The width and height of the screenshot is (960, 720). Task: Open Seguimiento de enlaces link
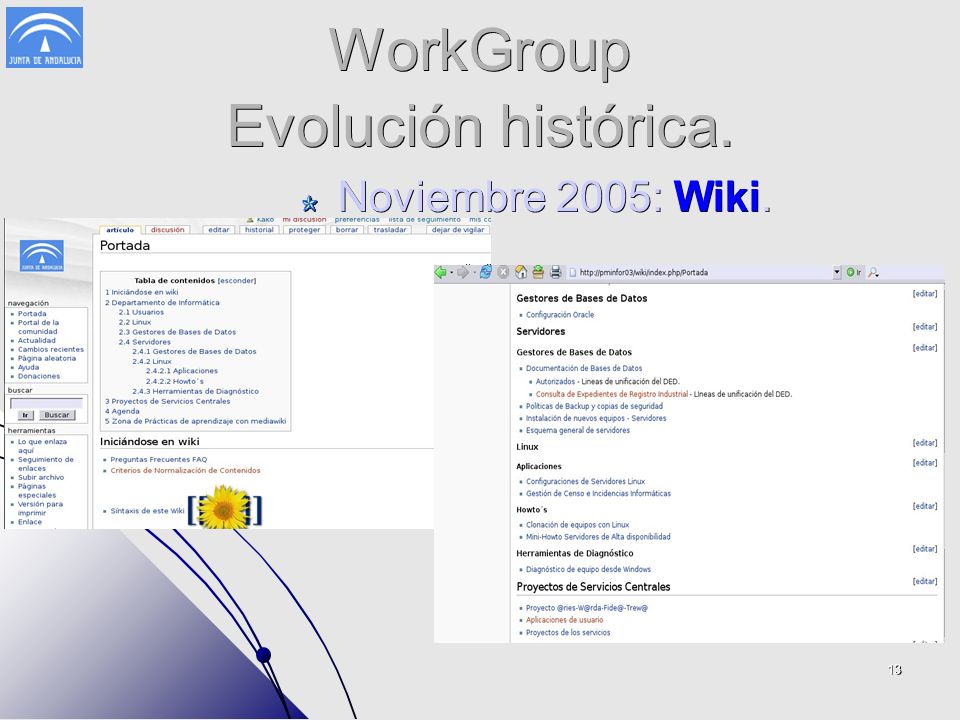click(45, 463)
